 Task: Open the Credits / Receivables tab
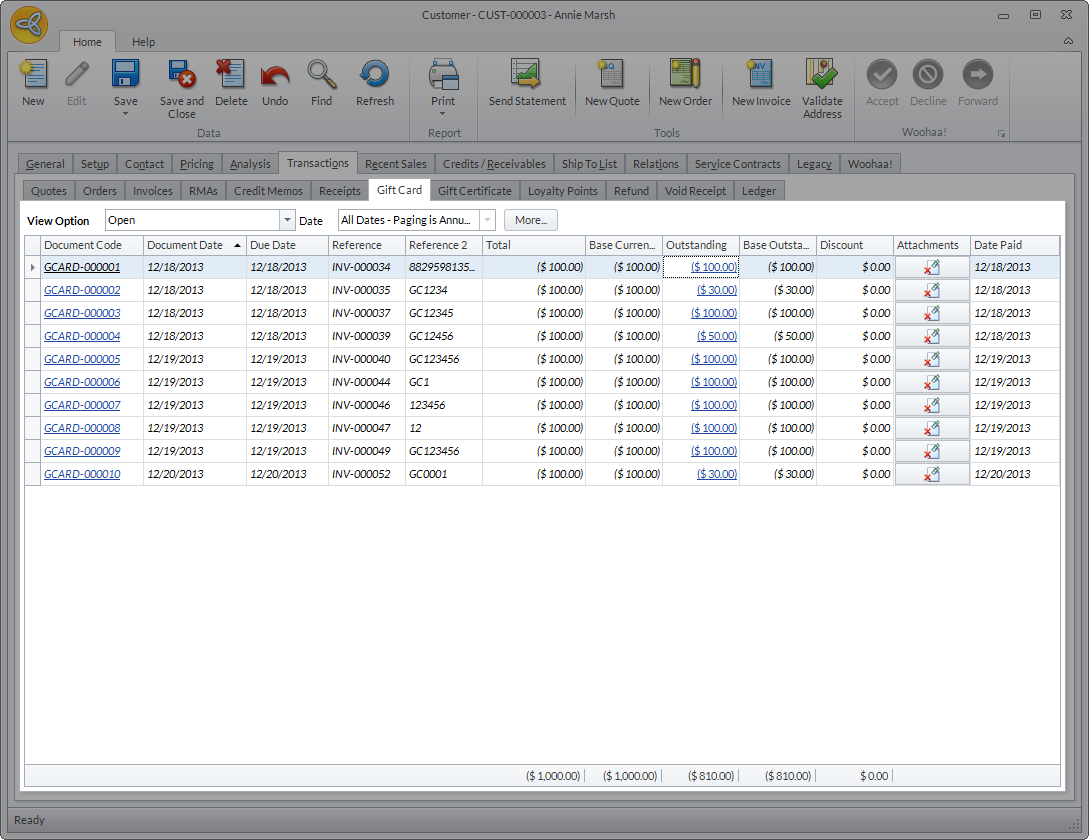point(494,164)
